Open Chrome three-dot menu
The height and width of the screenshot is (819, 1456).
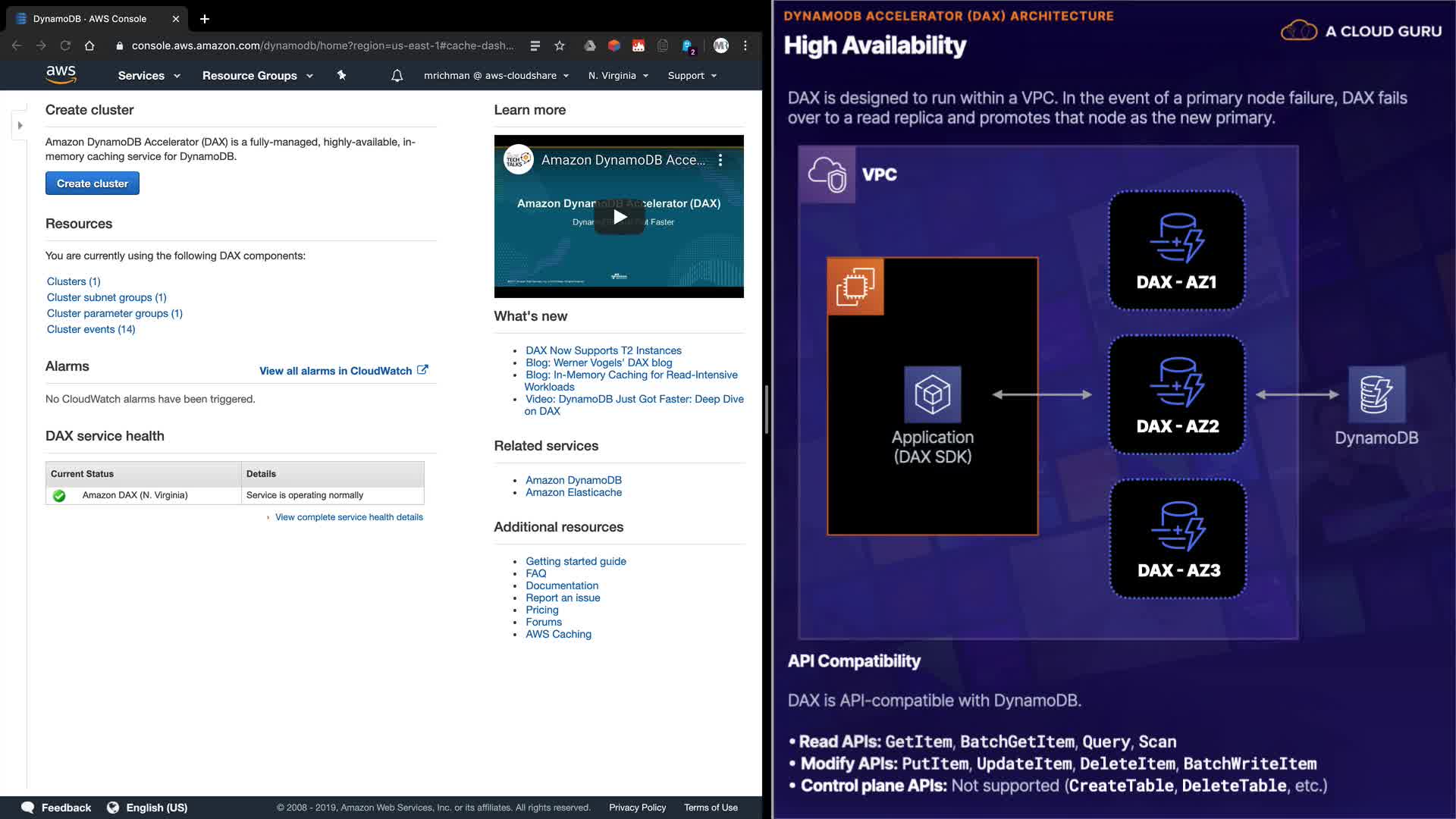[x=745, y=45]
